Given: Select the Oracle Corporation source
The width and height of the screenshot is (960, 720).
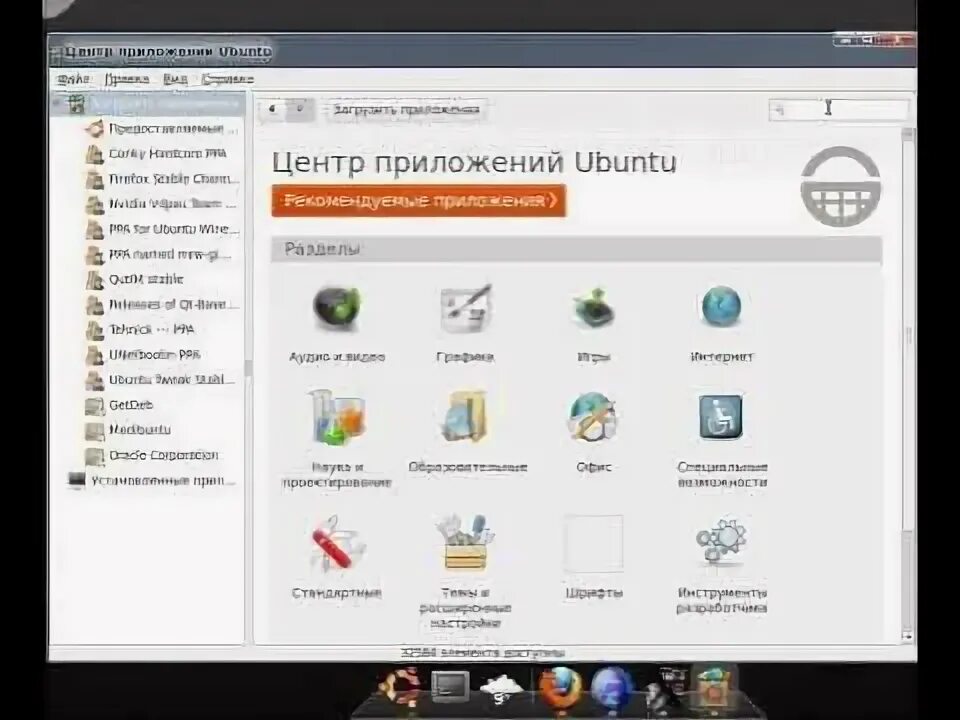Looking at the screenshot, I should [151, 456].
